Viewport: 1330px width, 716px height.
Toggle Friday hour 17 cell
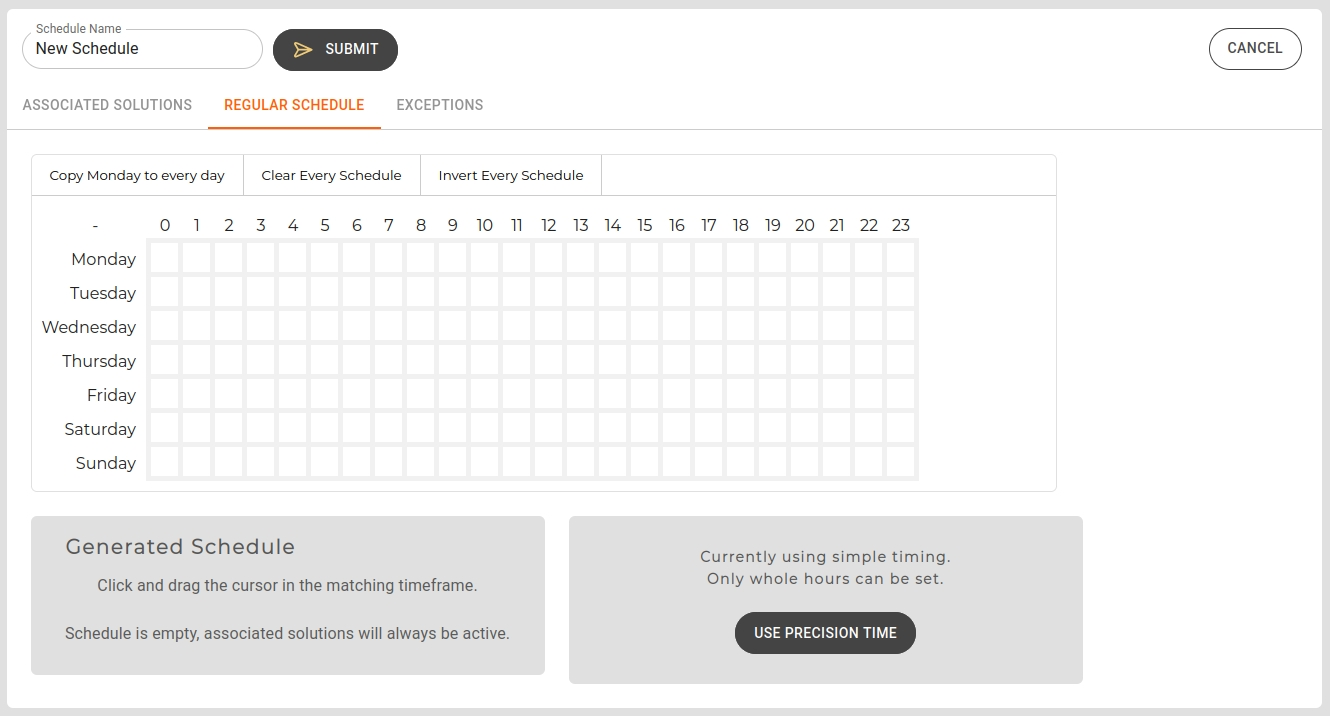(709, 394)
